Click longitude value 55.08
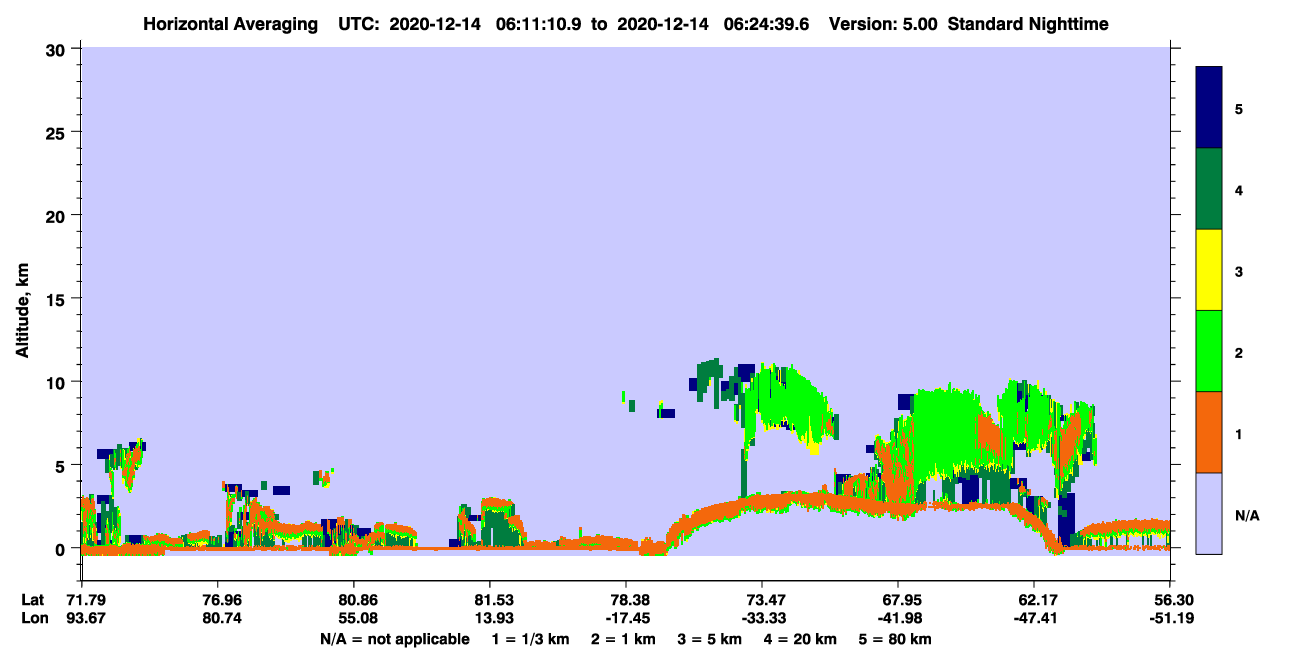The height and width of the screenshot is (667, 1300). pos(354,619)
